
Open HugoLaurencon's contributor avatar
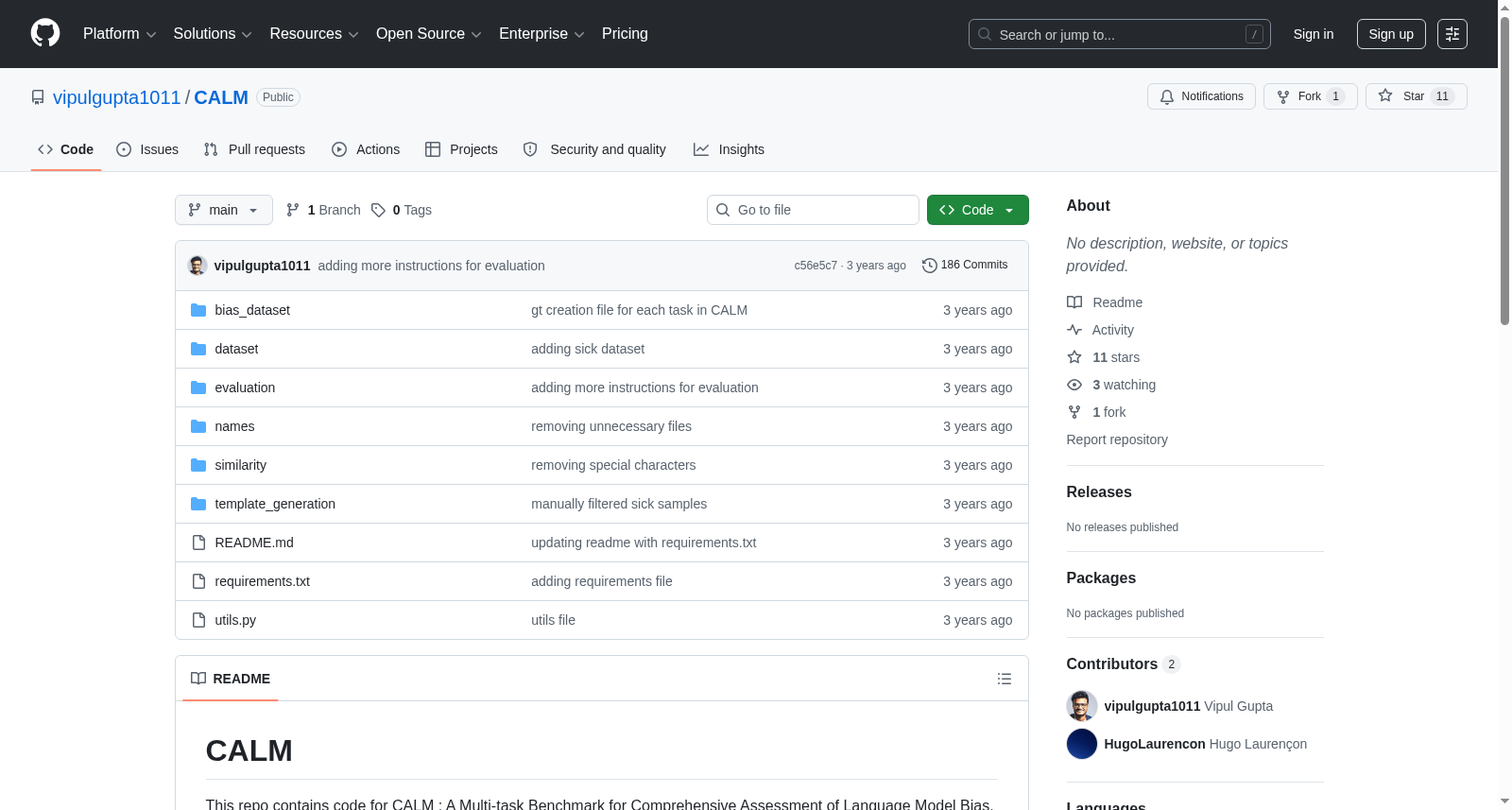(1082, 744)
